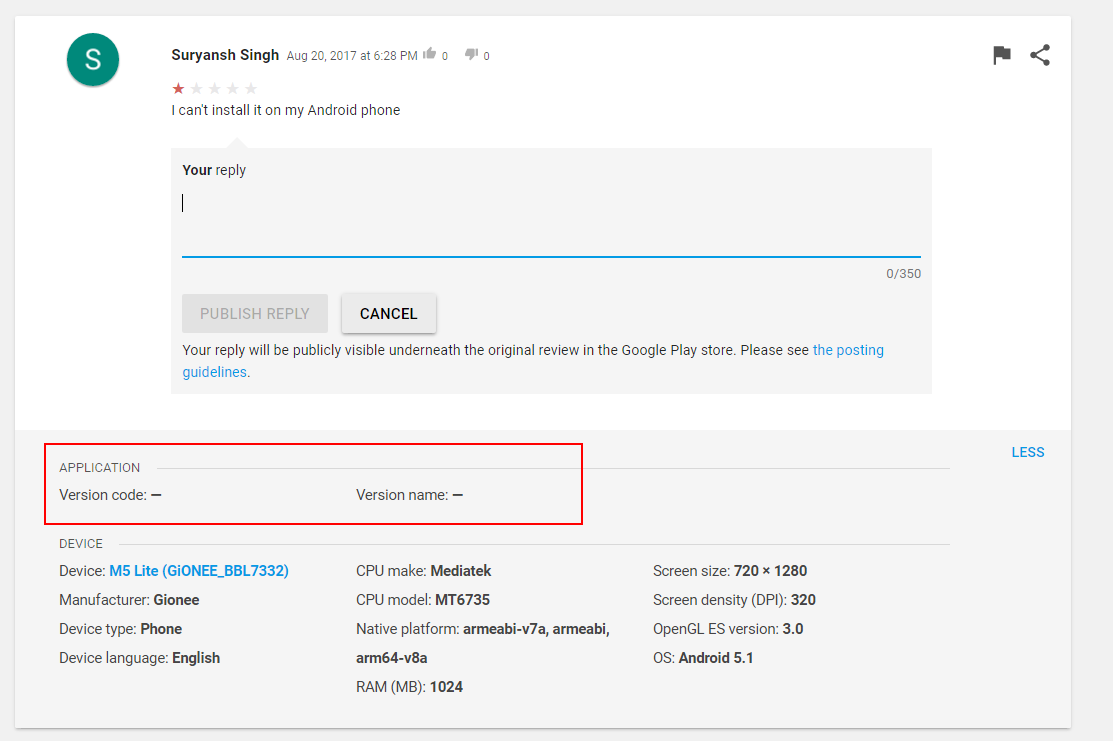Click the green S avatar of the reviewer
Screen dimensions: 1113x741
(93, 59)
